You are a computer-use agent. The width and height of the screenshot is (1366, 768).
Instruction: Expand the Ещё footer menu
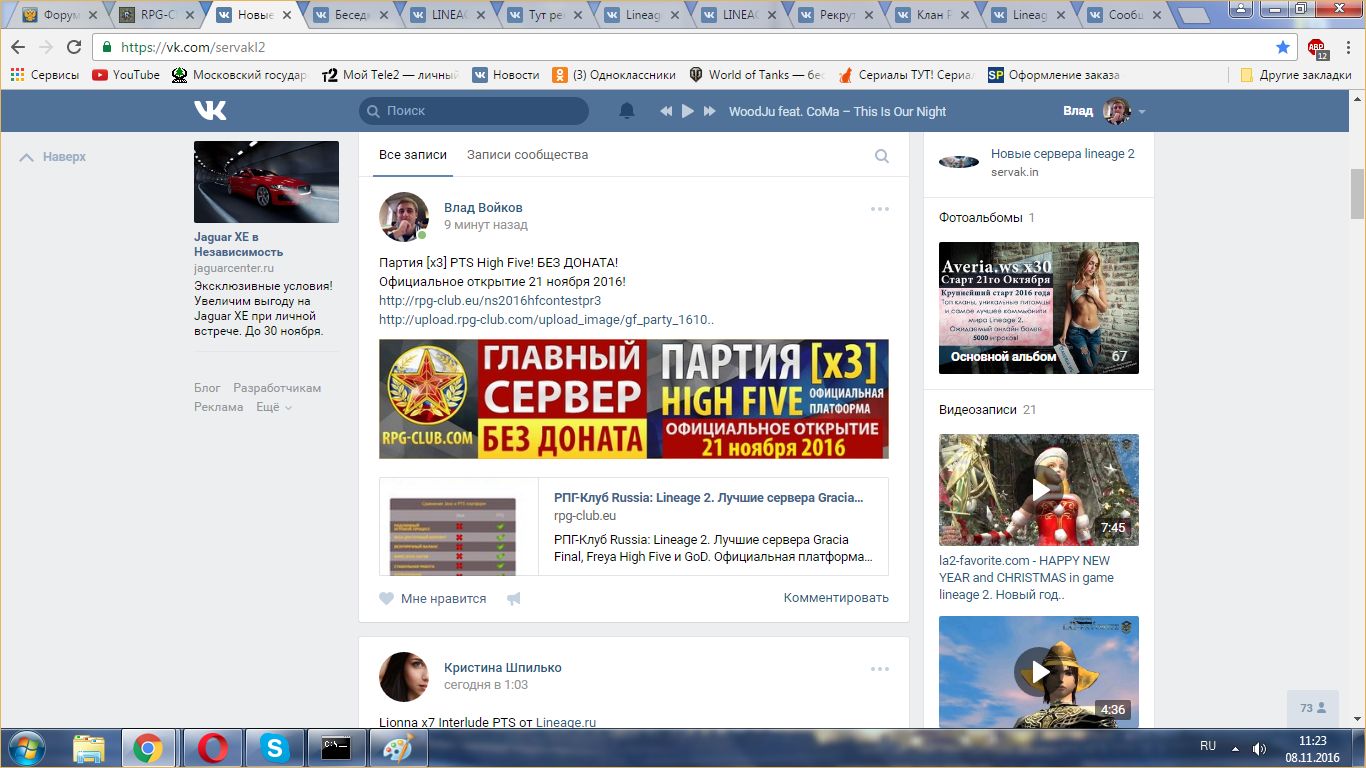coord(274,407)
